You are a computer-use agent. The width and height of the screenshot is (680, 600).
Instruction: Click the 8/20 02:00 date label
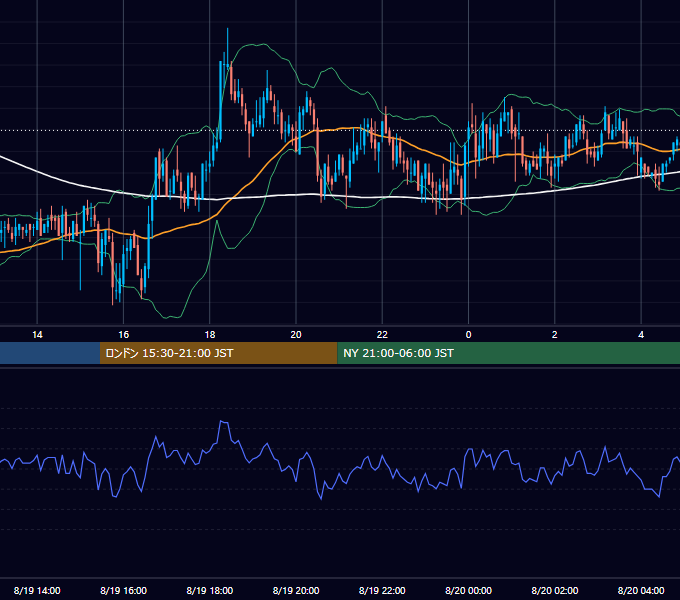[555, 590]
